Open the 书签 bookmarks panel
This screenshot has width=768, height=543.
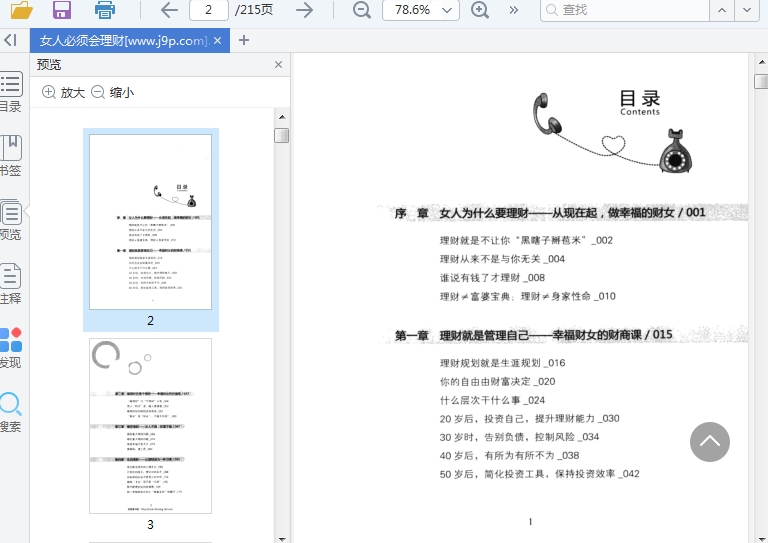tap(11, 156)
